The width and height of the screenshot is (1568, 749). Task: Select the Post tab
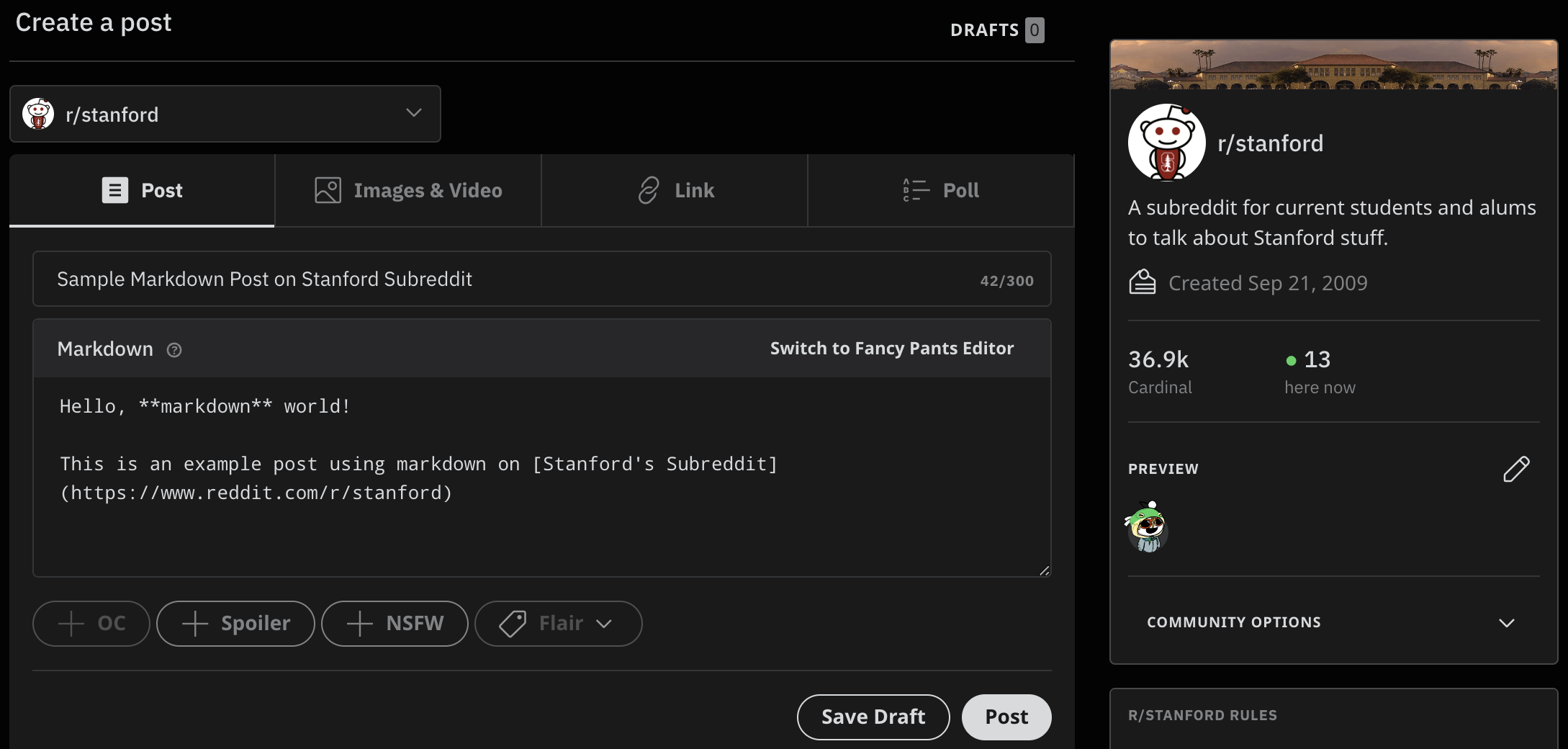pyautogui.click(x=141, y=189)
